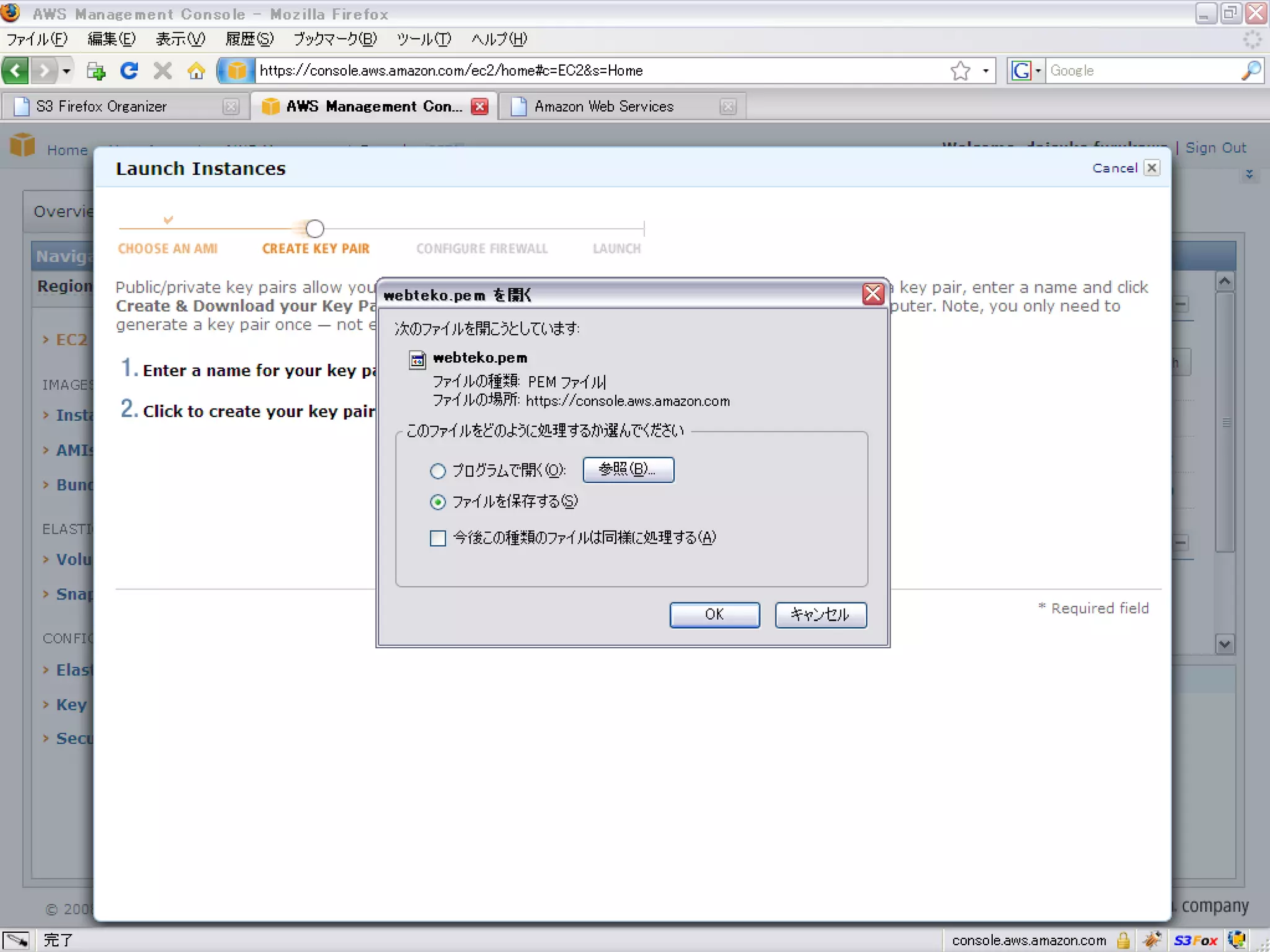Go to the home page with the house icon
Viewport: 1270px width, 952px height.
click(x=196, y=71)
